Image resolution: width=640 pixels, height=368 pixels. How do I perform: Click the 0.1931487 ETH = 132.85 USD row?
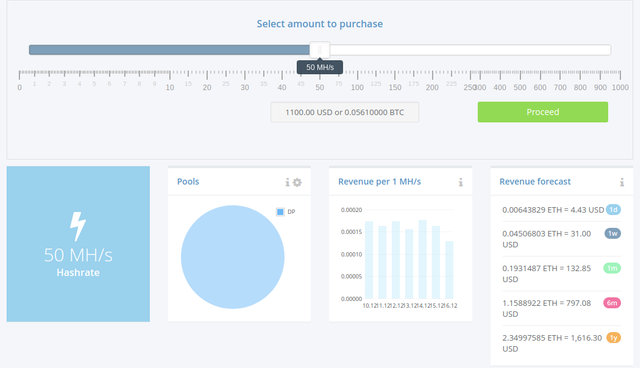pos(562,274)
